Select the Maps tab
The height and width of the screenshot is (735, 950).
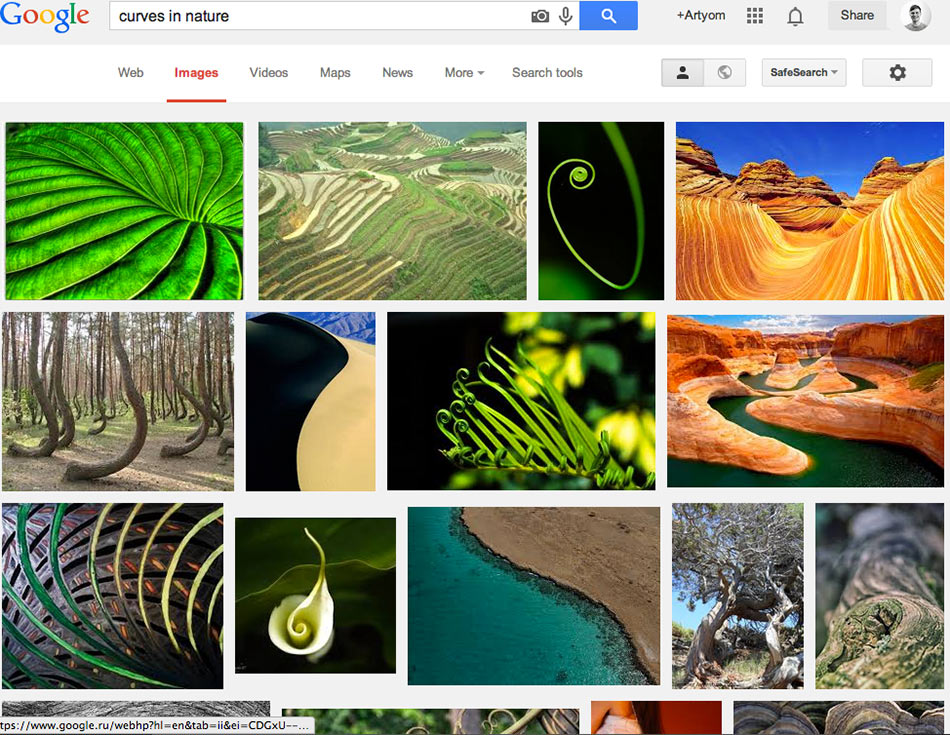[335, 73]
